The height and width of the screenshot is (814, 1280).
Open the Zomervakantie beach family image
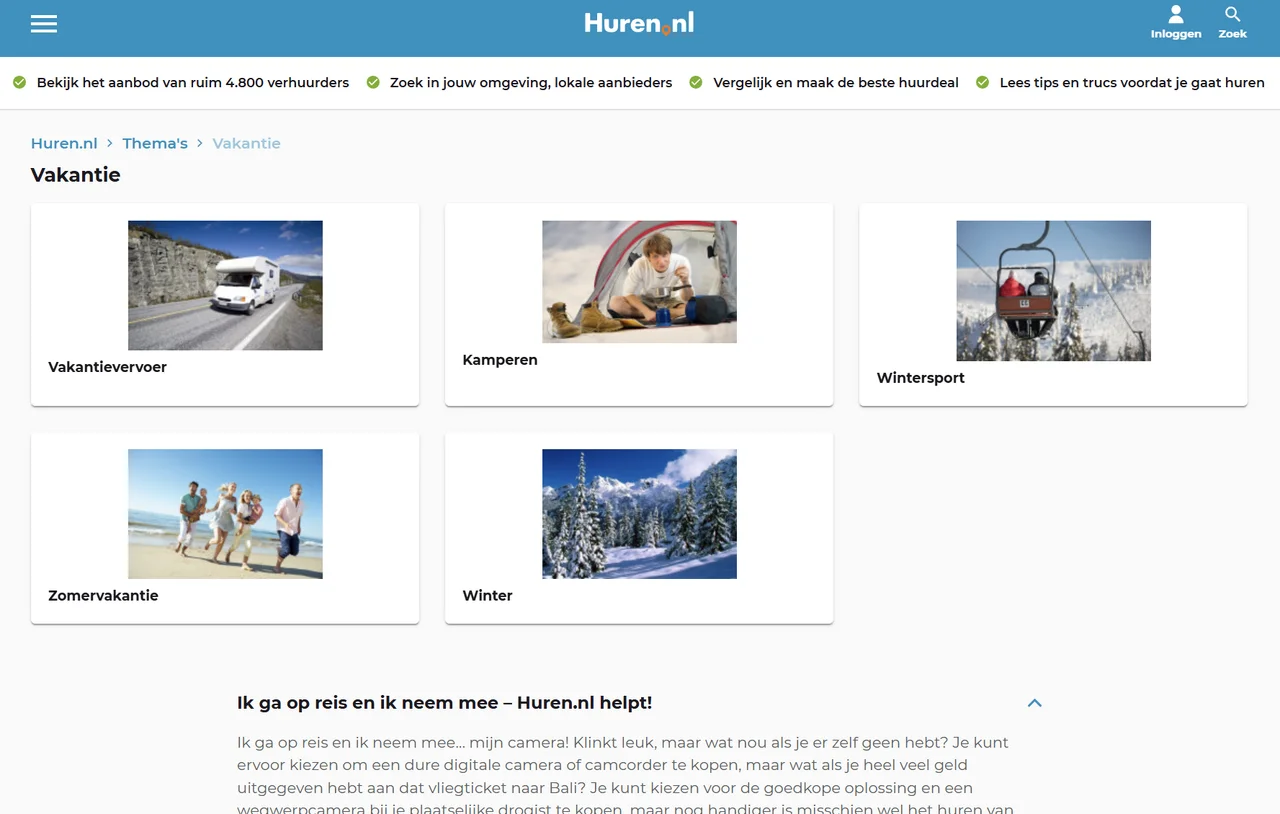point(225,513)
